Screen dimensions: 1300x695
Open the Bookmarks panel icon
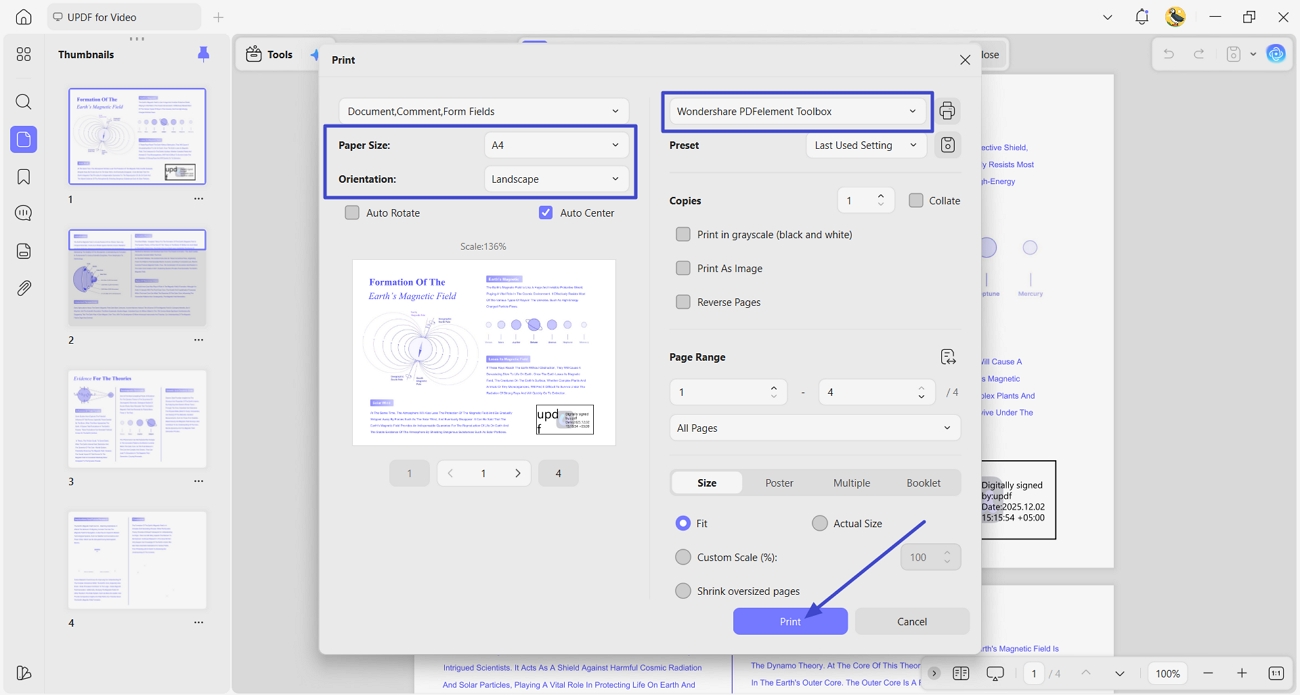pos(23,177)
